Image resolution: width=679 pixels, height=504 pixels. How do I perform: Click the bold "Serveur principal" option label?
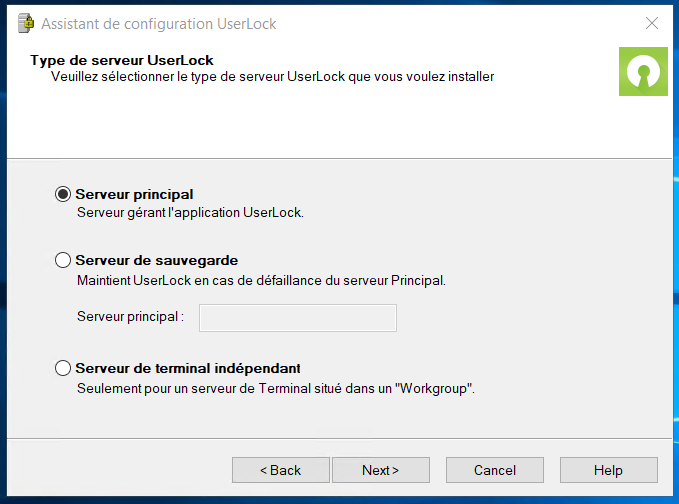click(x=134, y=194)
